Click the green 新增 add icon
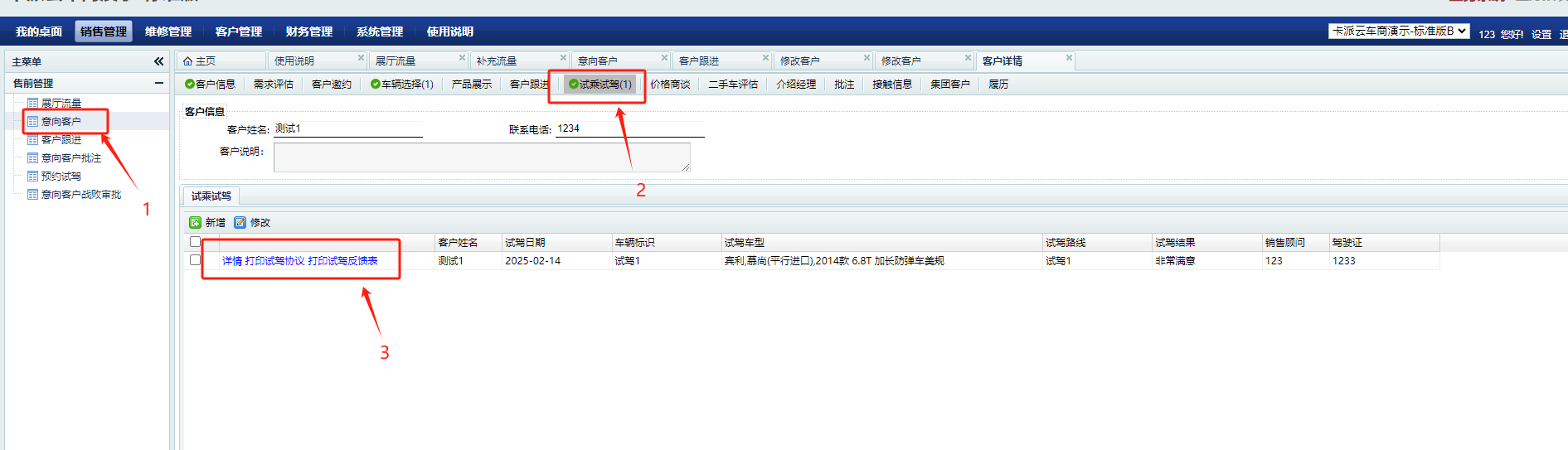The width and height of the screenshot is (1568, 450). (195, 223)
